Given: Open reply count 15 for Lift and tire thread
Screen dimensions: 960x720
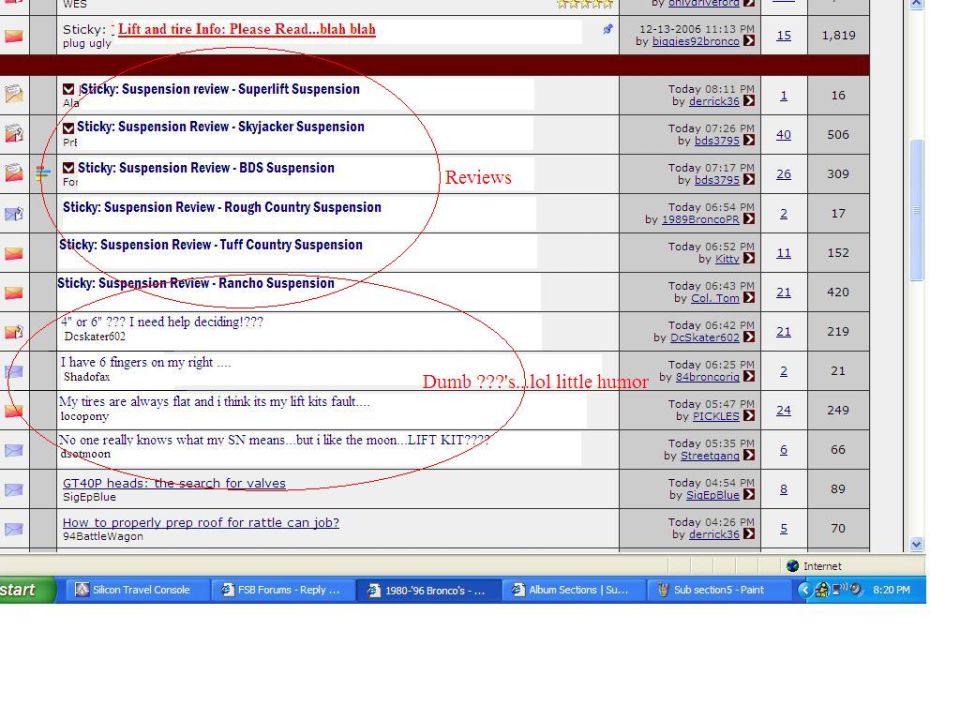Looking at the screenshot, I should [x=784, y=35].
